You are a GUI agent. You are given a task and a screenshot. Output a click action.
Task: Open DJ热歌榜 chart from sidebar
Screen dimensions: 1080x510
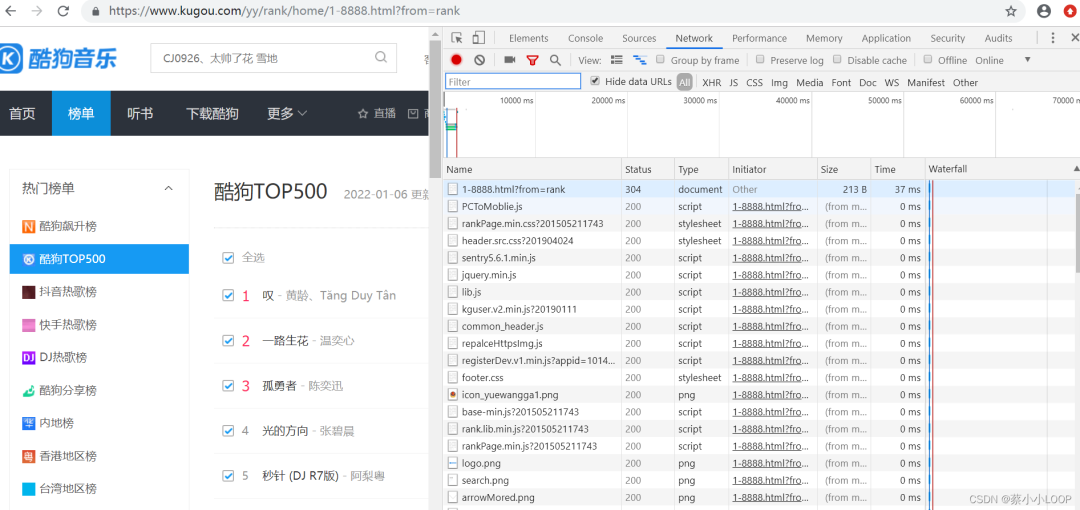point(54,358)
